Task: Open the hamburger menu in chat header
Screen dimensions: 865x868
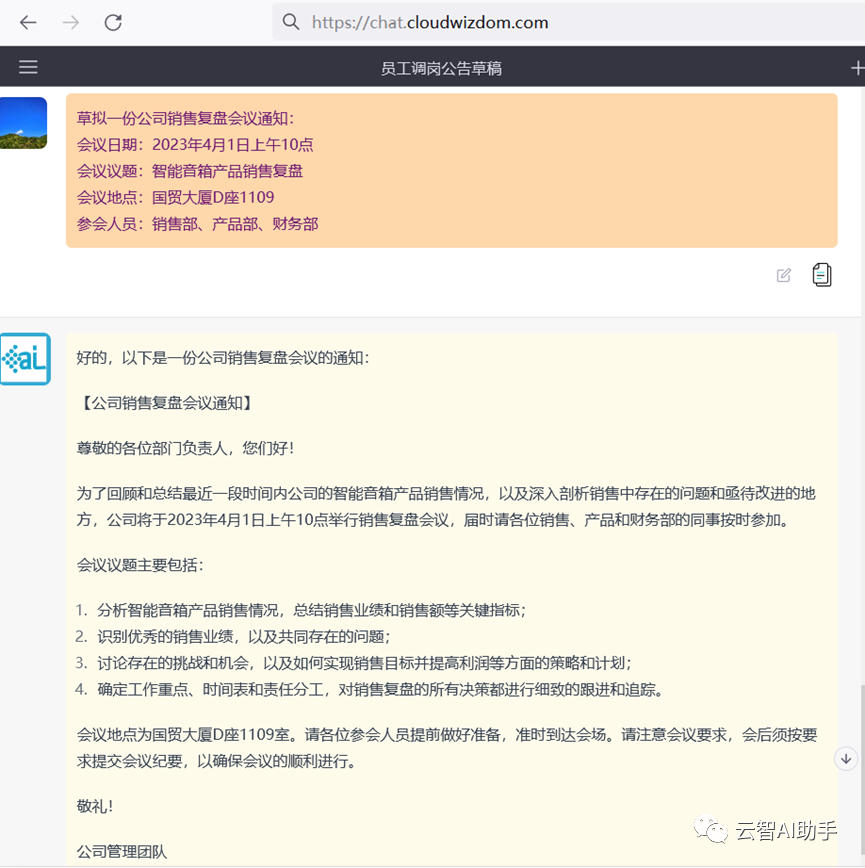Action: 28,67
